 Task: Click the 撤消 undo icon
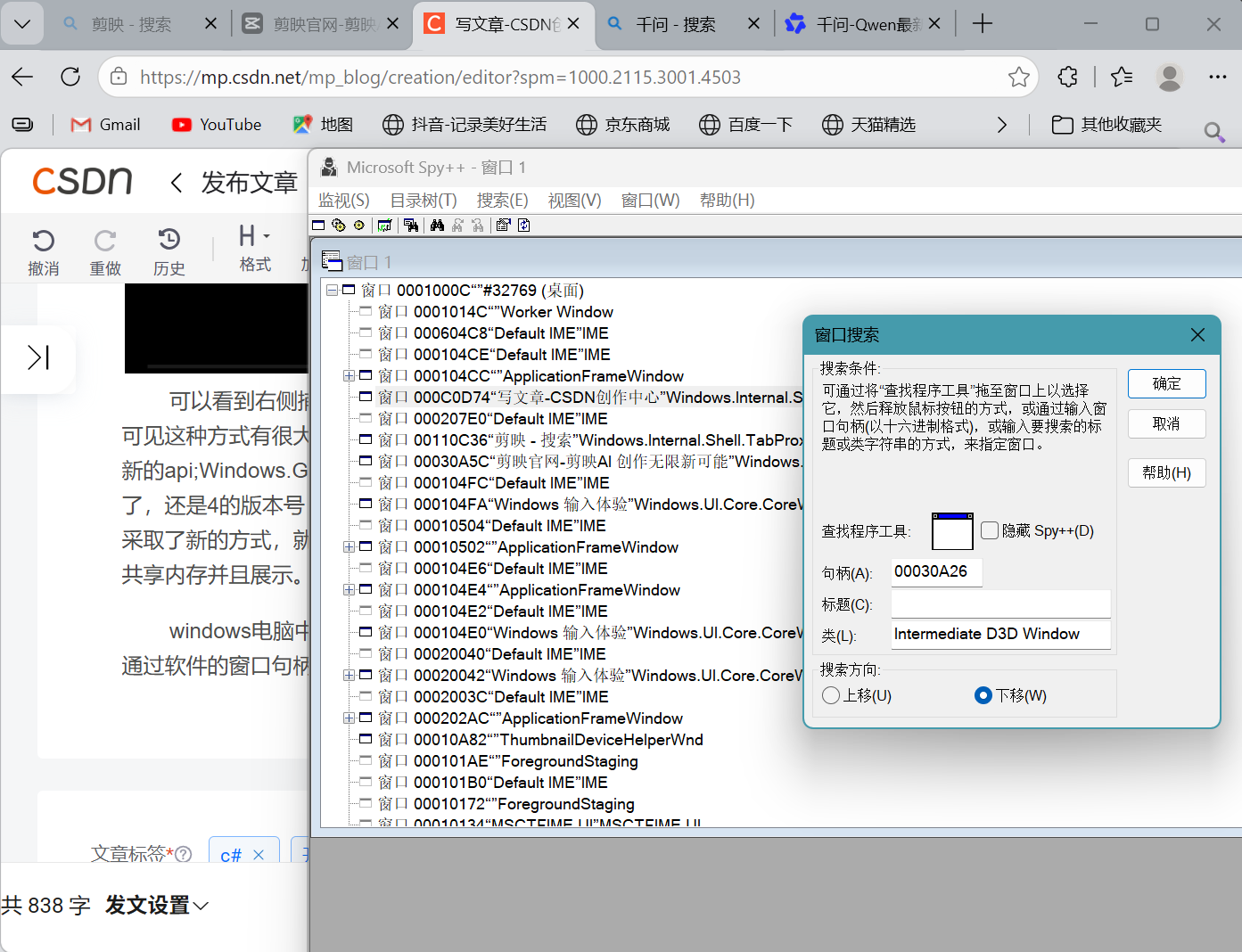tap(44, 241)
